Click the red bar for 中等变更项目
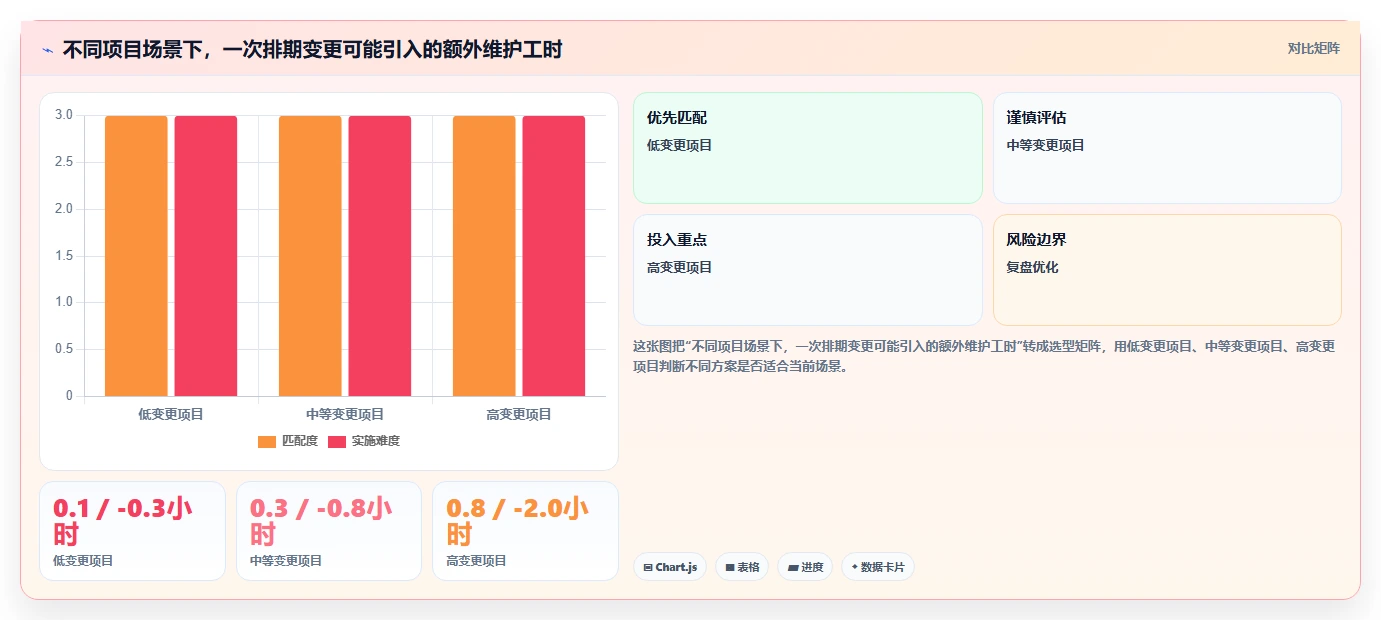1381x620 pixels. pos(380,256)
